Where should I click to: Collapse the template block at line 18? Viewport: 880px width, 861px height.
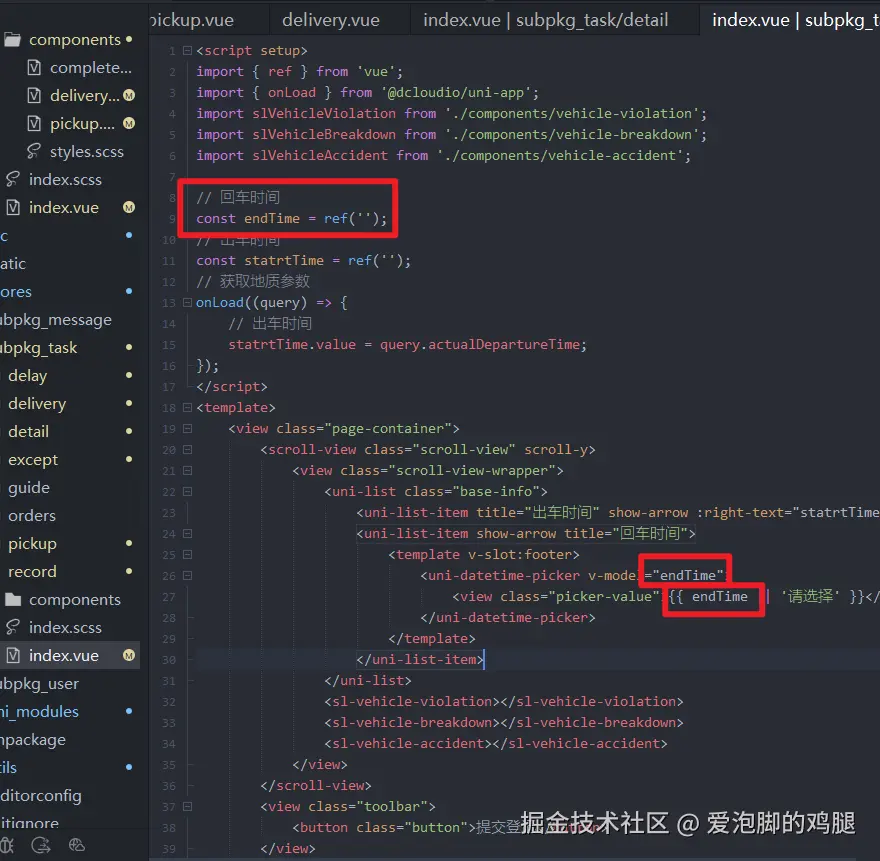click(x=187, y=407)
